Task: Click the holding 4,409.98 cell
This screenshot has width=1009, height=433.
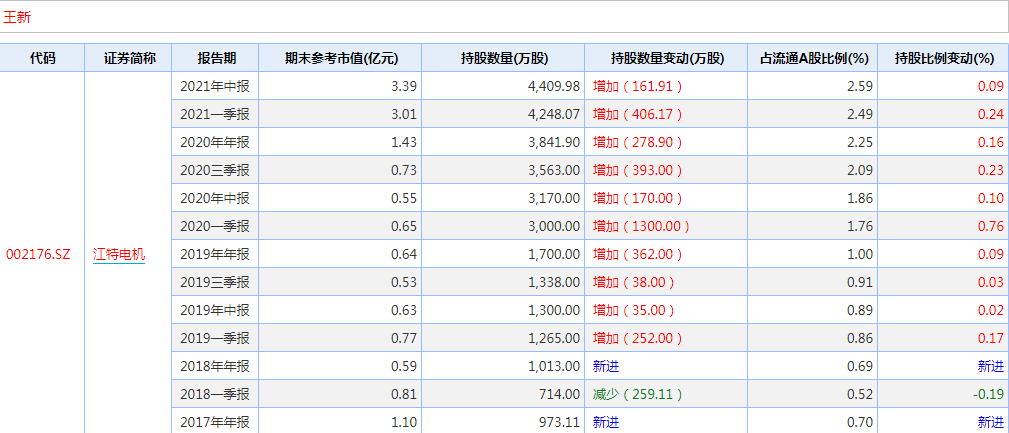Action: (503, 86)
